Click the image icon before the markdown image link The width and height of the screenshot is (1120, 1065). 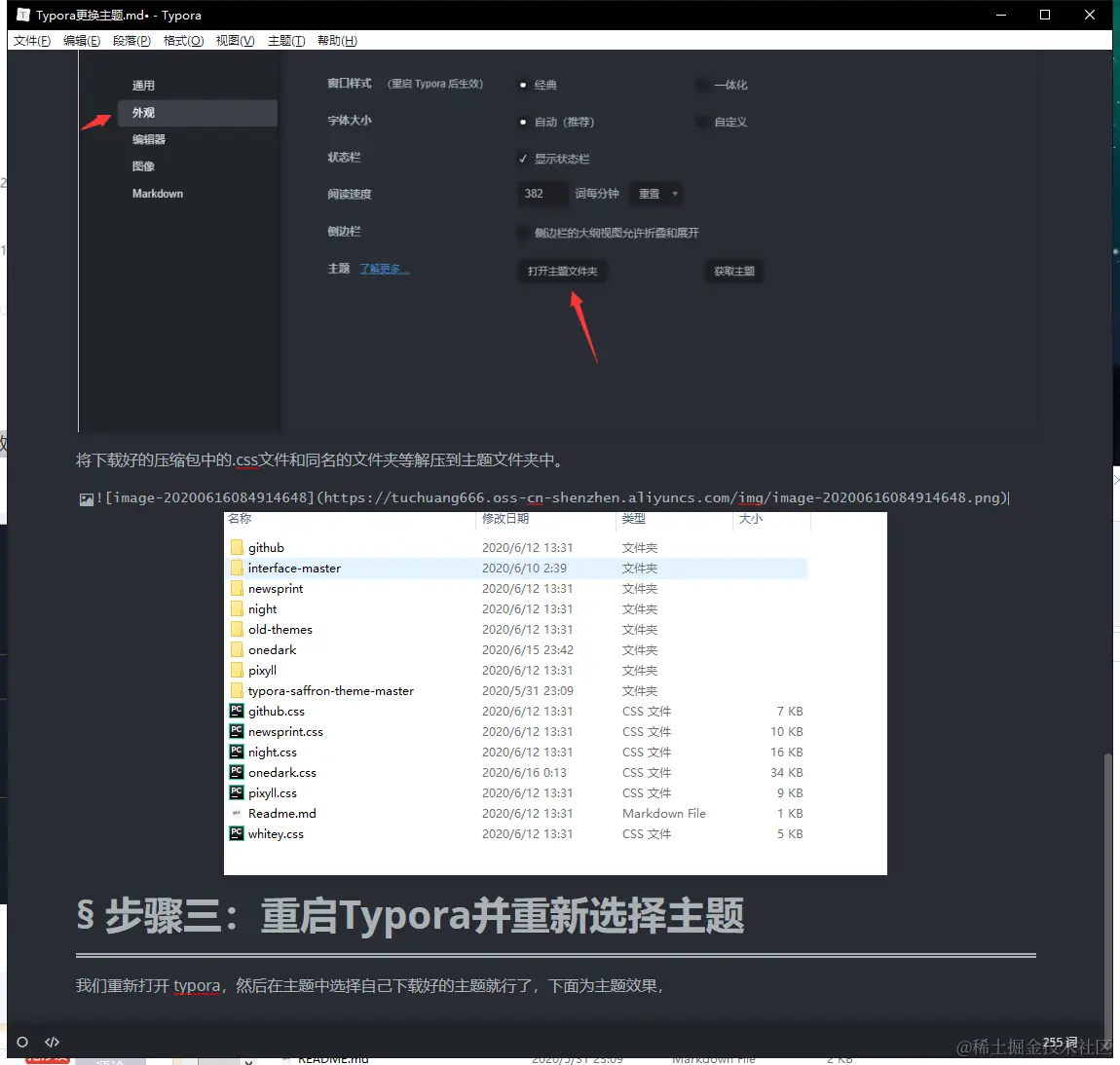pos(87,499)
